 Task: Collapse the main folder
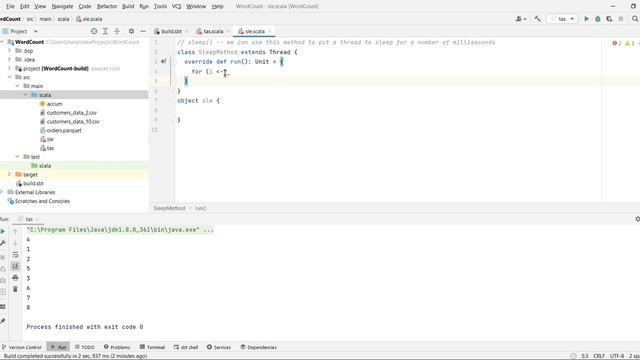tap(18, 86)
